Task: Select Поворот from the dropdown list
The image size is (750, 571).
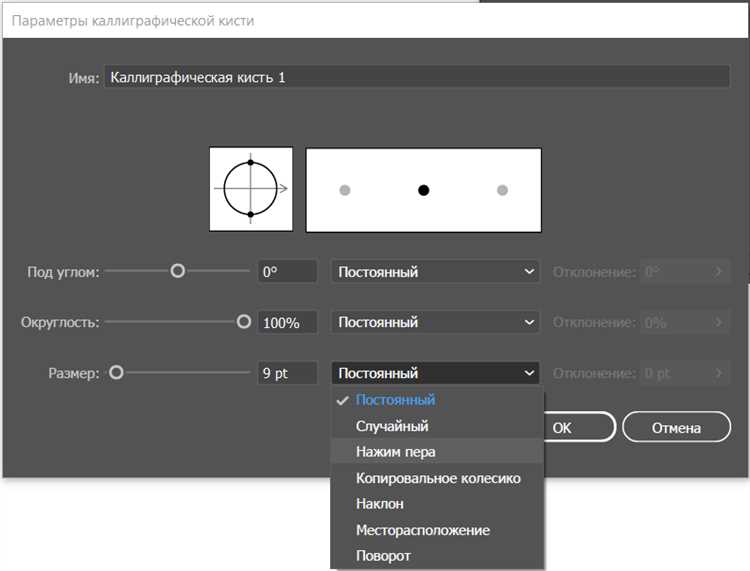Action: [x=383, y=556]
